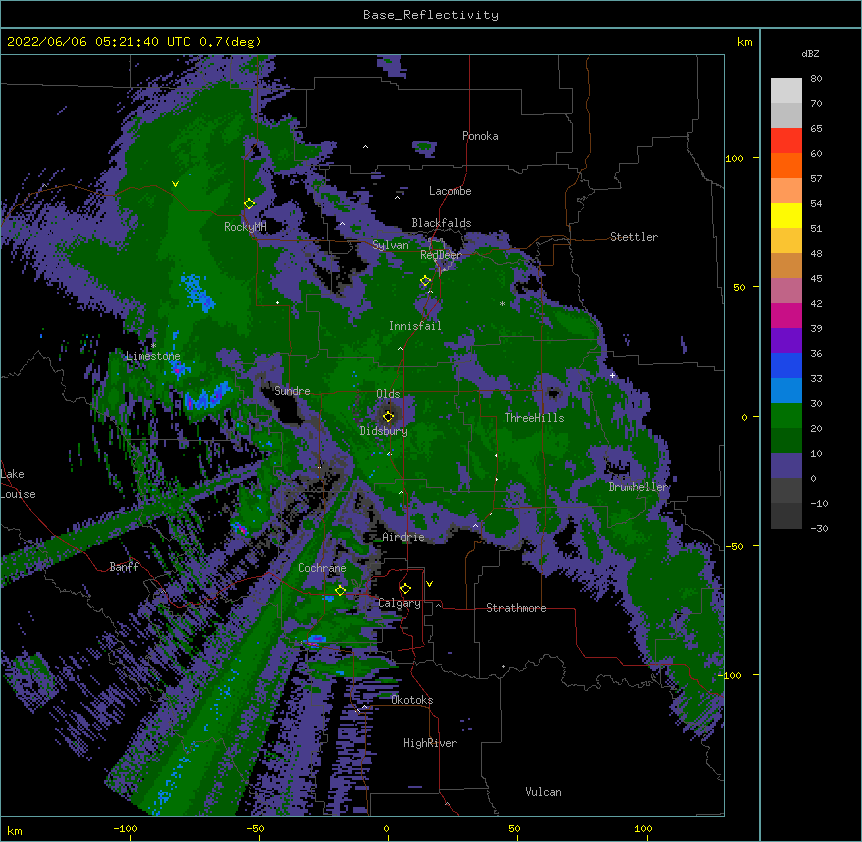Screen dimensions: 862x842
Task: Click the Didsbury city label
Action: 384,431
